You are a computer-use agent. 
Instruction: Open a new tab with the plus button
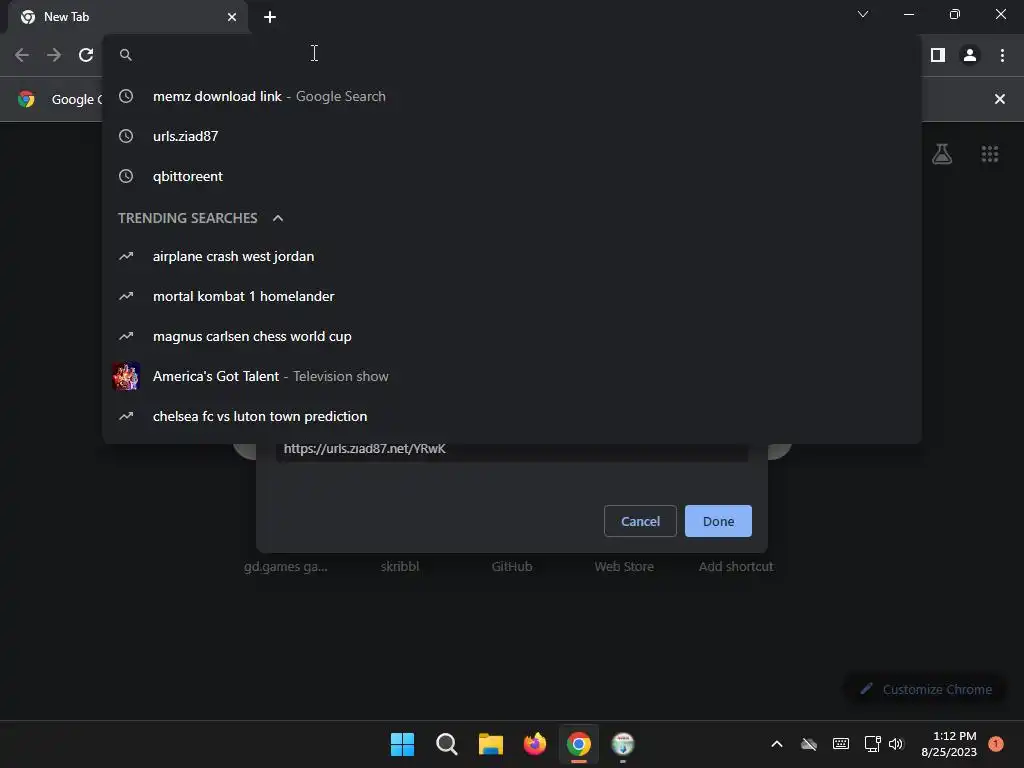coord(270,17)
